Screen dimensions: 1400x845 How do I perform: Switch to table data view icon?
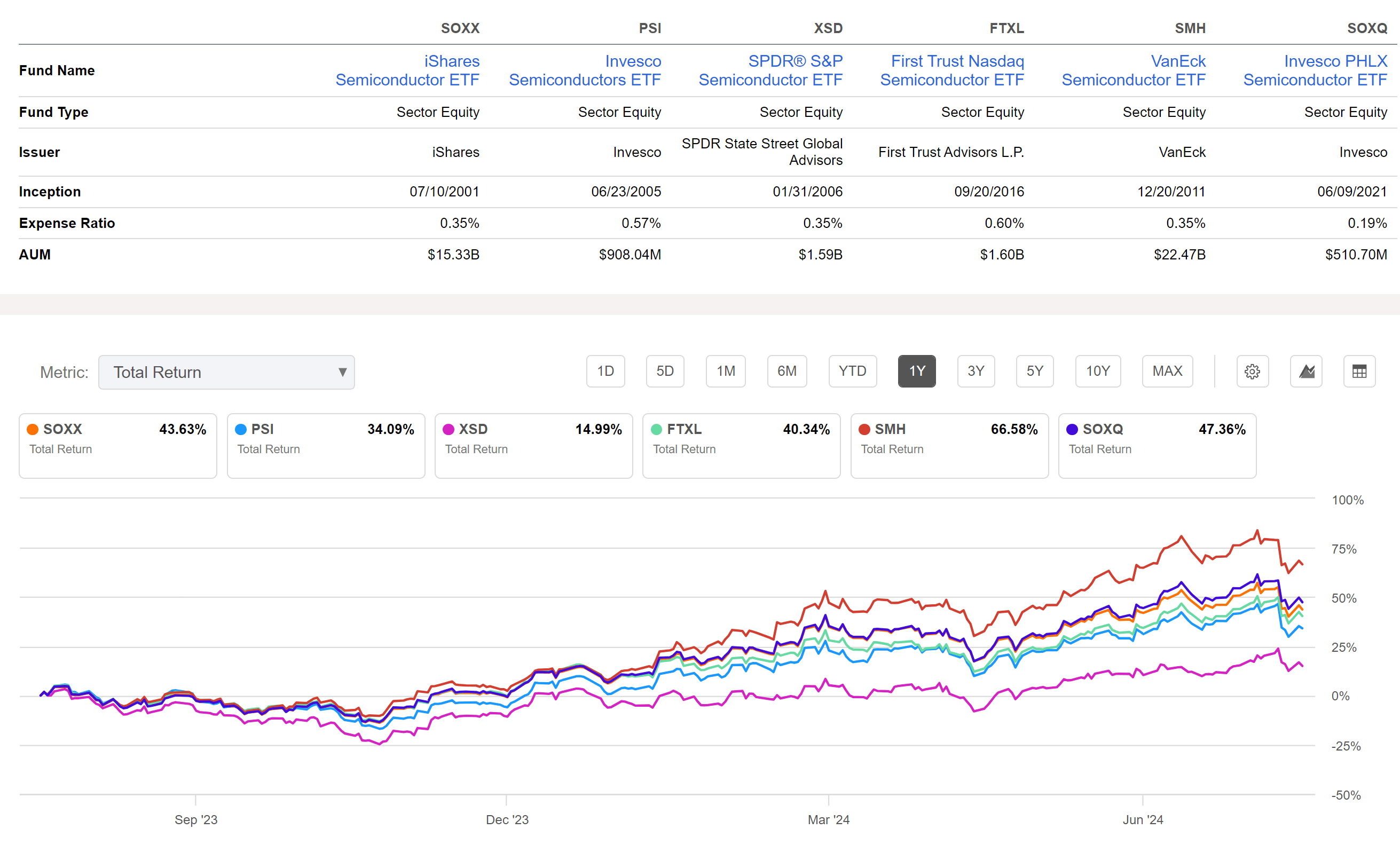pos(1359,372)
